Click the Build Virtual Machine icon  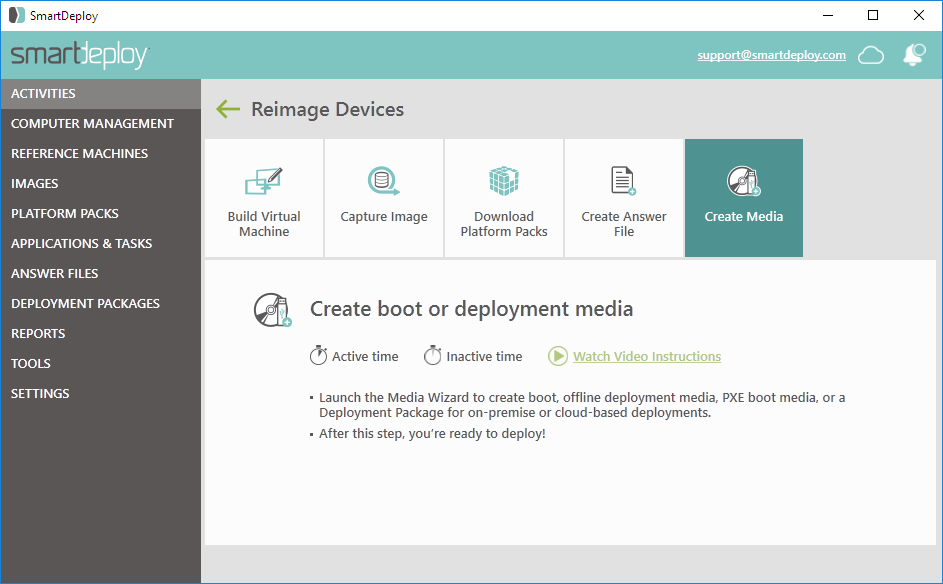pos(263,181)
